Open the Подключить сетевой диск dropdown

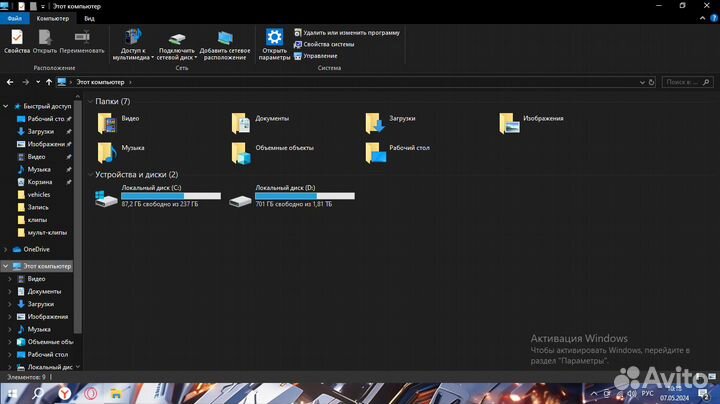pos(176,41)
